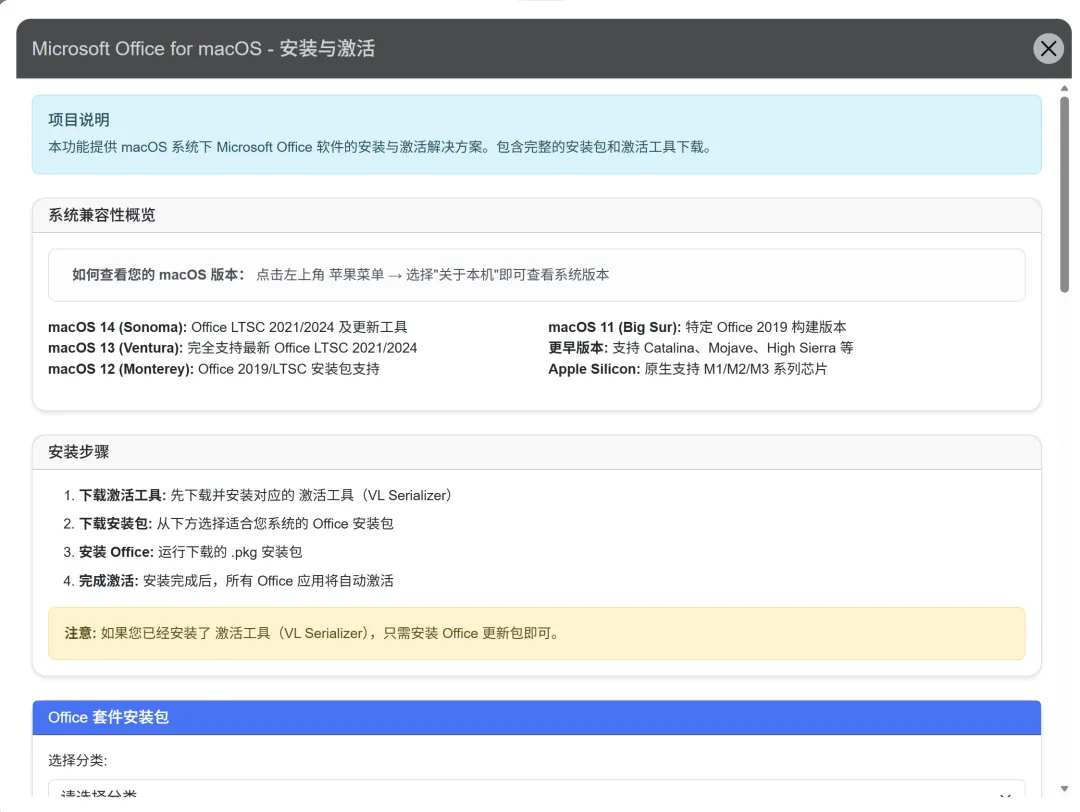Click the scrollbar down arrow
1080x812 pixels.
click(x=1064, y=789)
